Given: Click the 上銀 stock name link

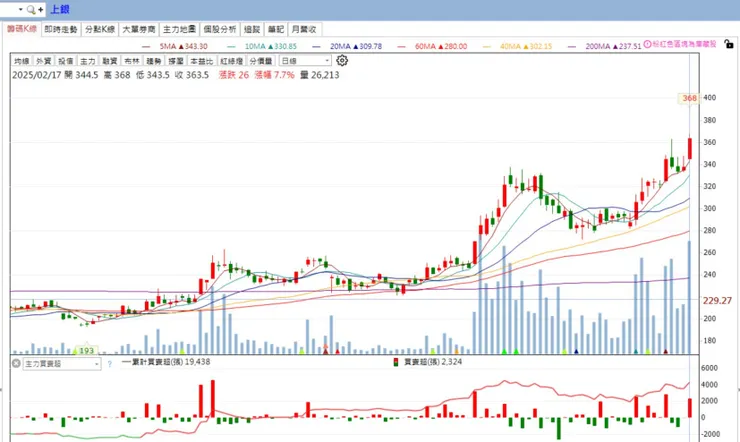Looking at the screenshot, I should pos(59,9).
